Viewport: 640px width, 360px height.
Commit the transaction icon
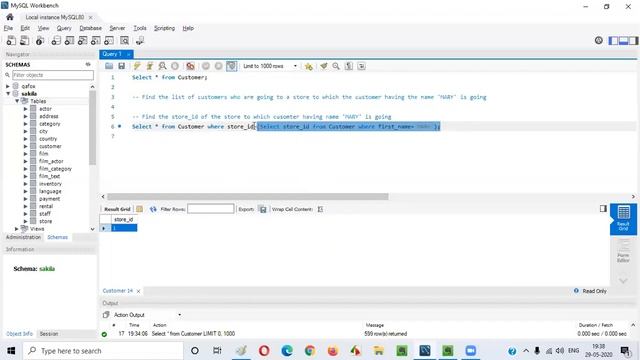(x=206, y=66)
